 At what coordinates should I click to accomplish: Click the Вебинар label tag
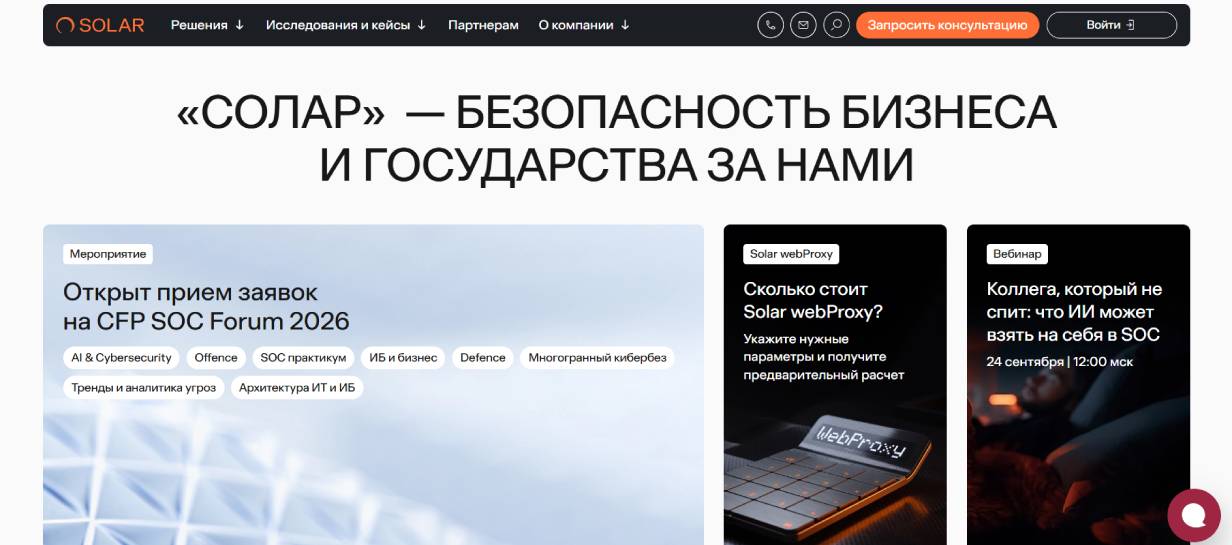coord(1017,254)
